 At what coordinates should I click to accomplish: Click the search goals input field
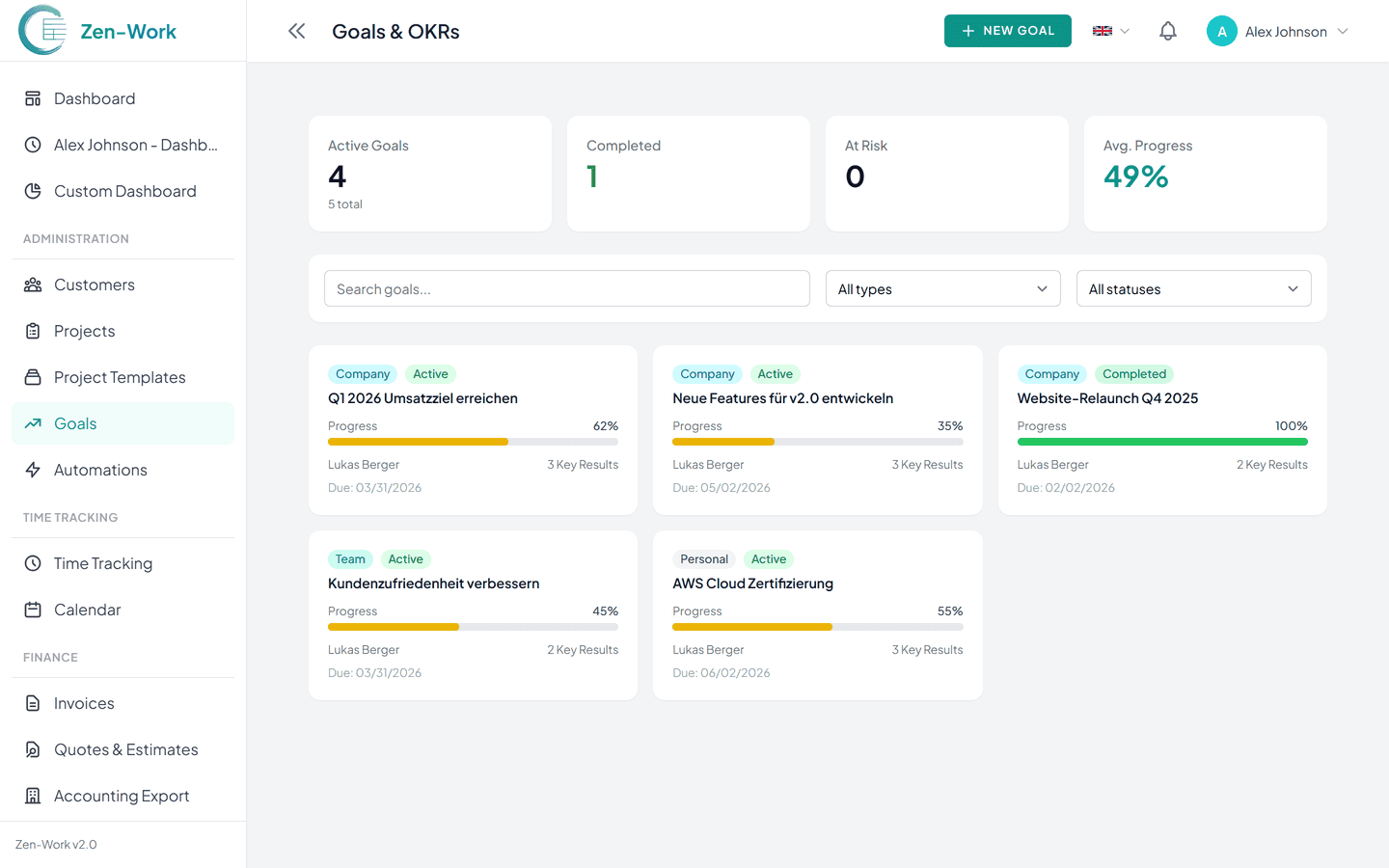(566, 288)
